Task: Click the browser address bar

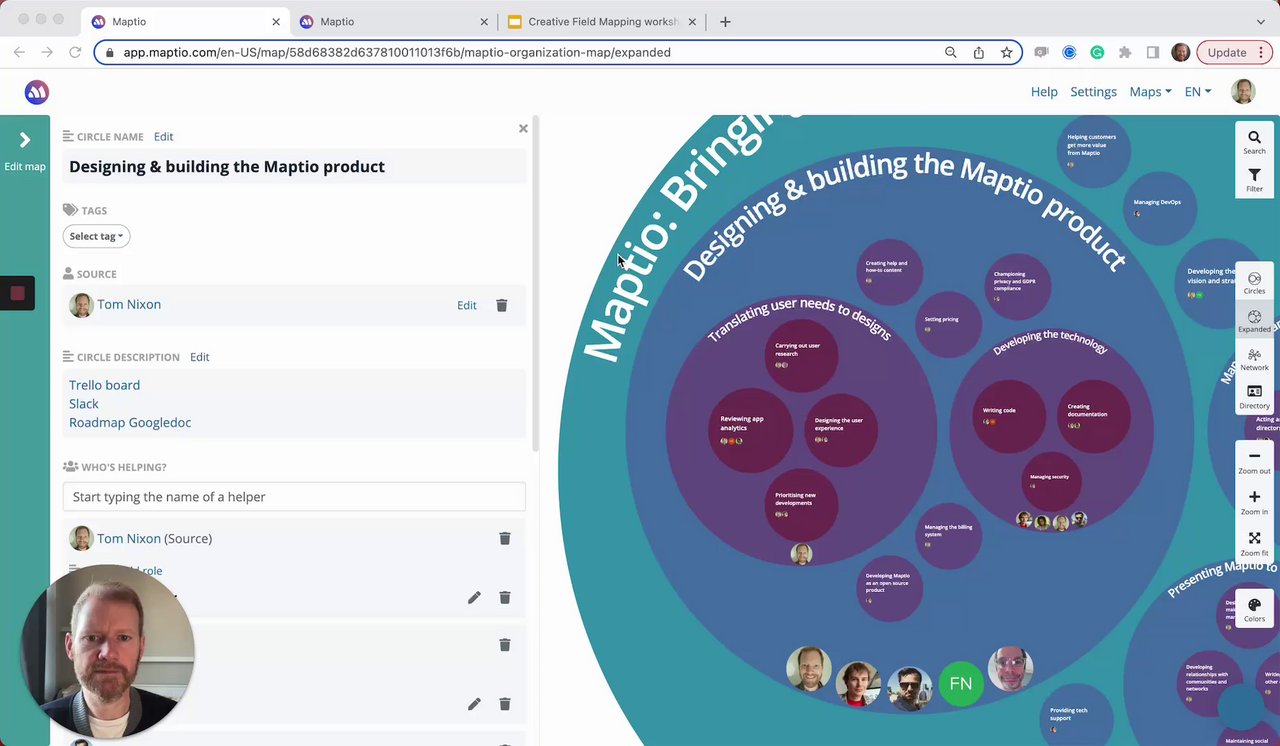Action: click(x=530, y=52)
